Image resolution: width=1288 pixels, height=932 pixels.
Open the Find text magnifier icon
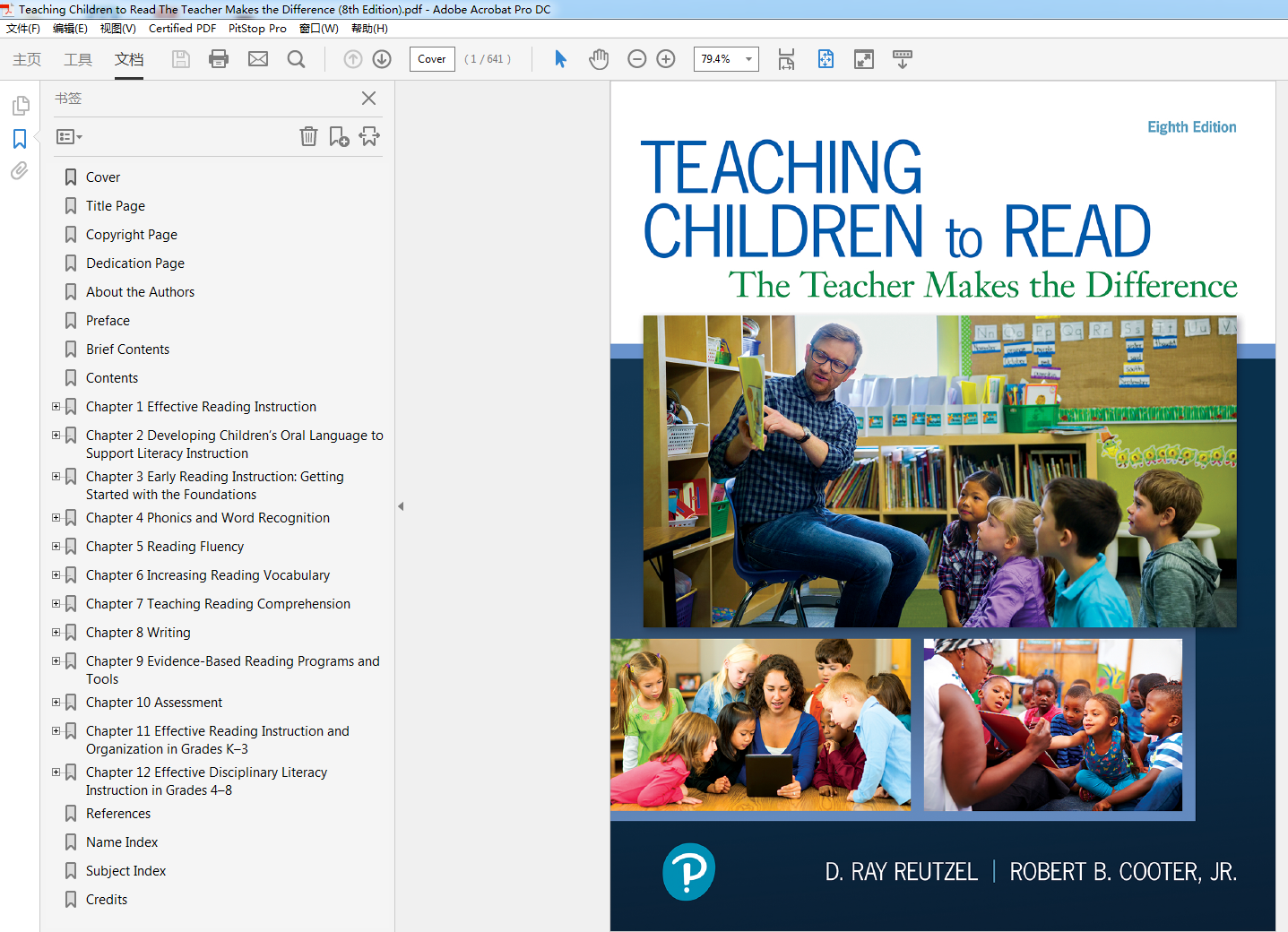pos(296,59)
